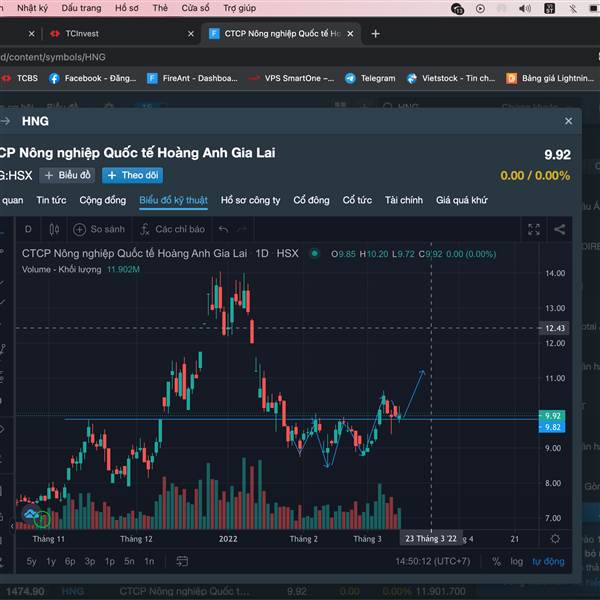Open the Hồ sơ menu

[127, 8]
